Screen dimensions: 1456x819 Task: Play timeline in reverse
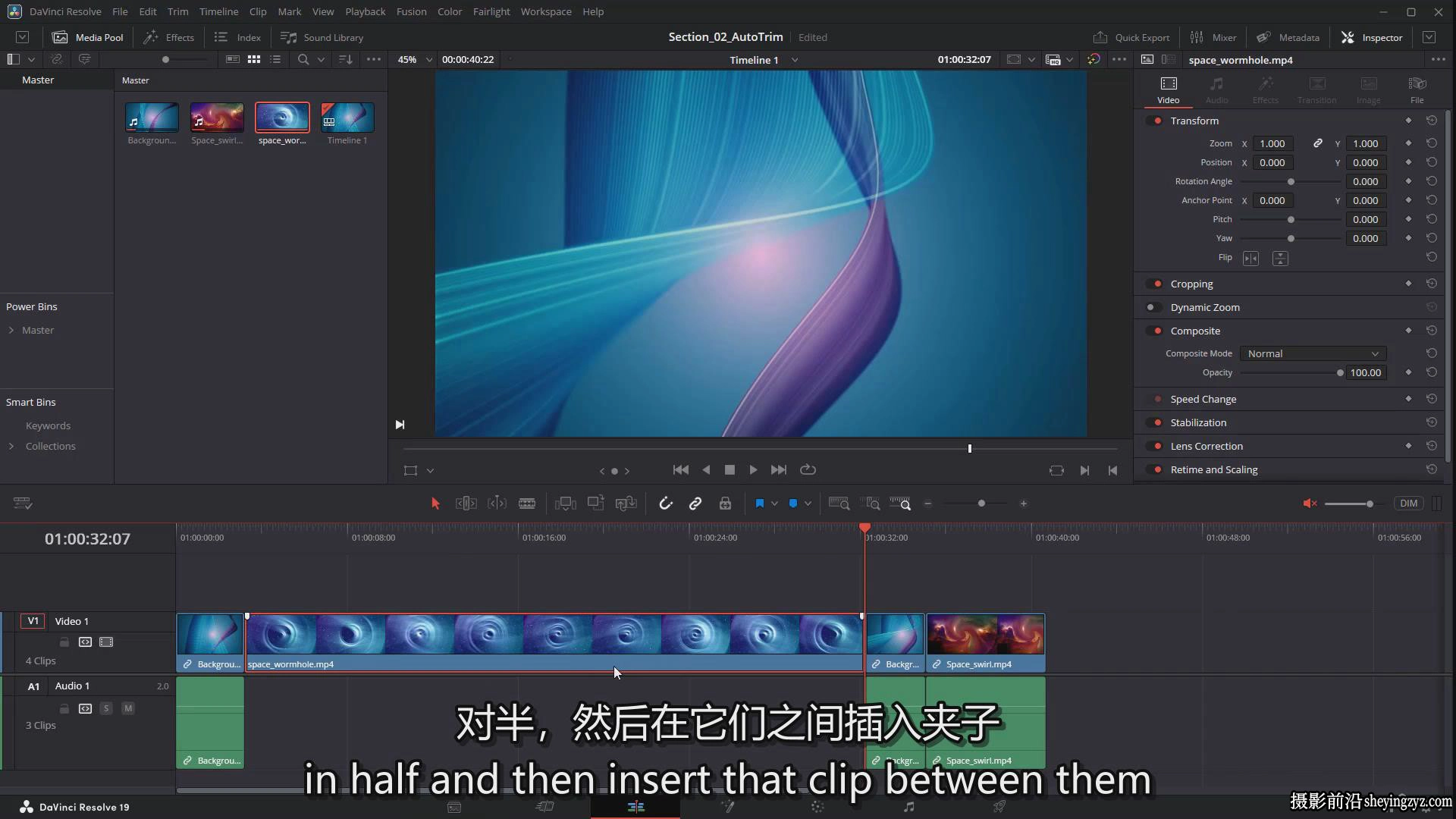[706, 470]
